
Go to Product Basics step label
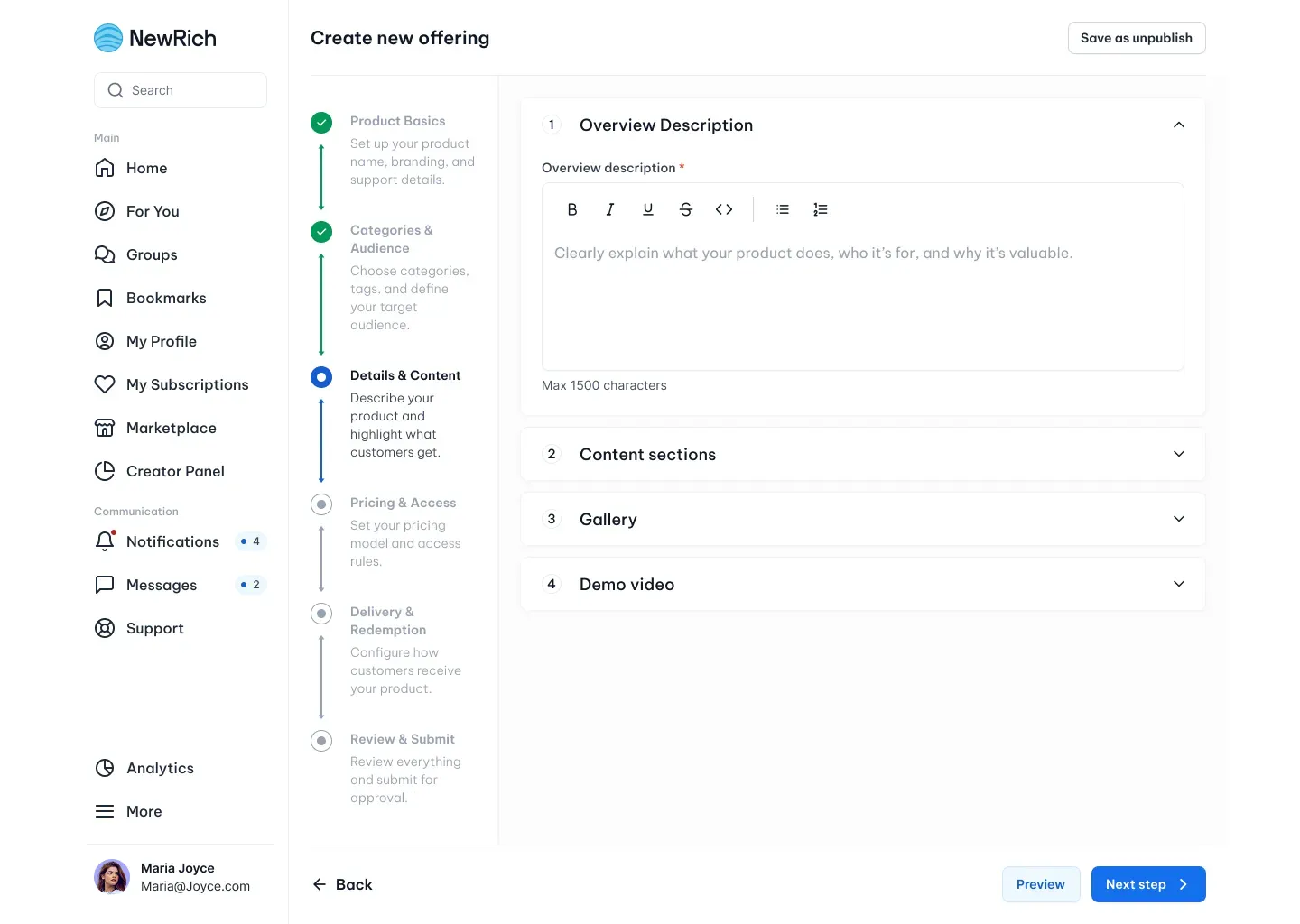397,121
